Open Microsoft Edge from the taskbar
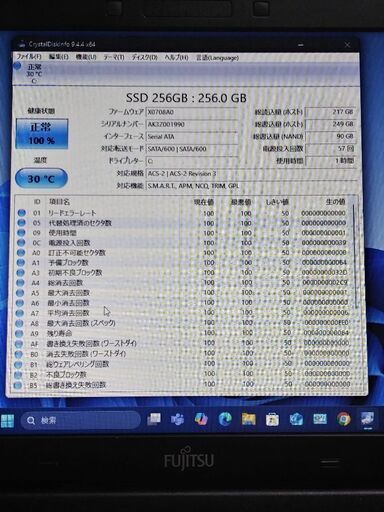Viewport: 384px width, 512px height. tap(225, 419)
